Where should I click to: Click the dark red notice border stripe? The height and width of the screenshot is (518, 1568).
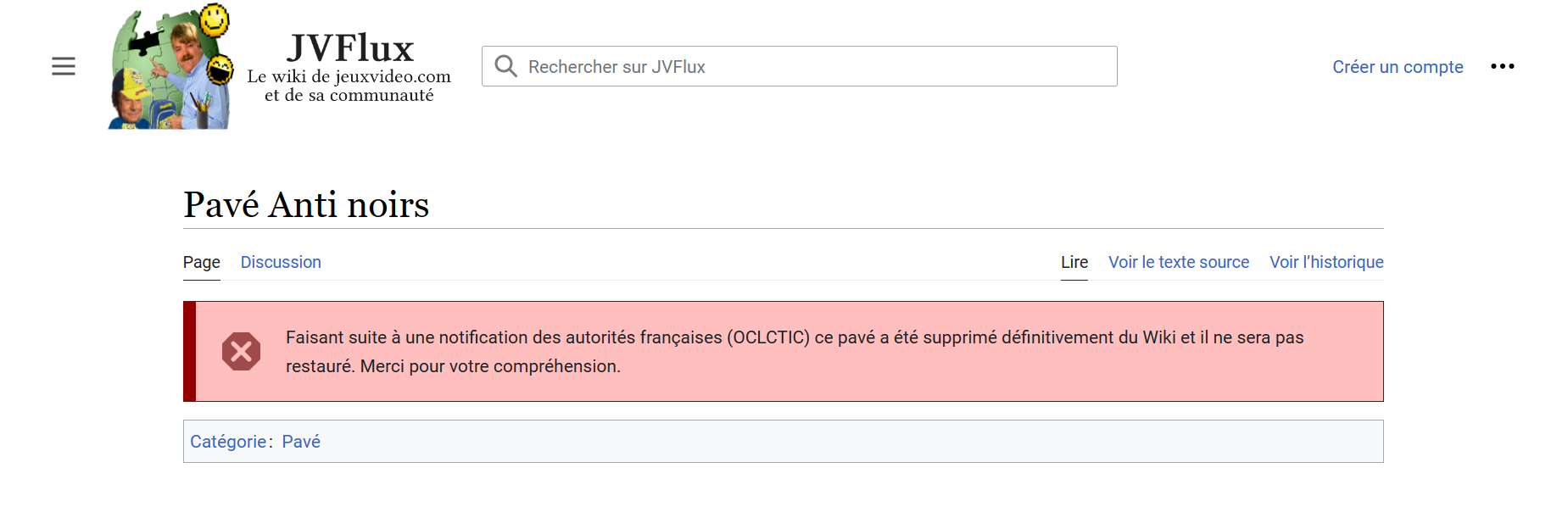pyautogui.click(x=190, y=351)
